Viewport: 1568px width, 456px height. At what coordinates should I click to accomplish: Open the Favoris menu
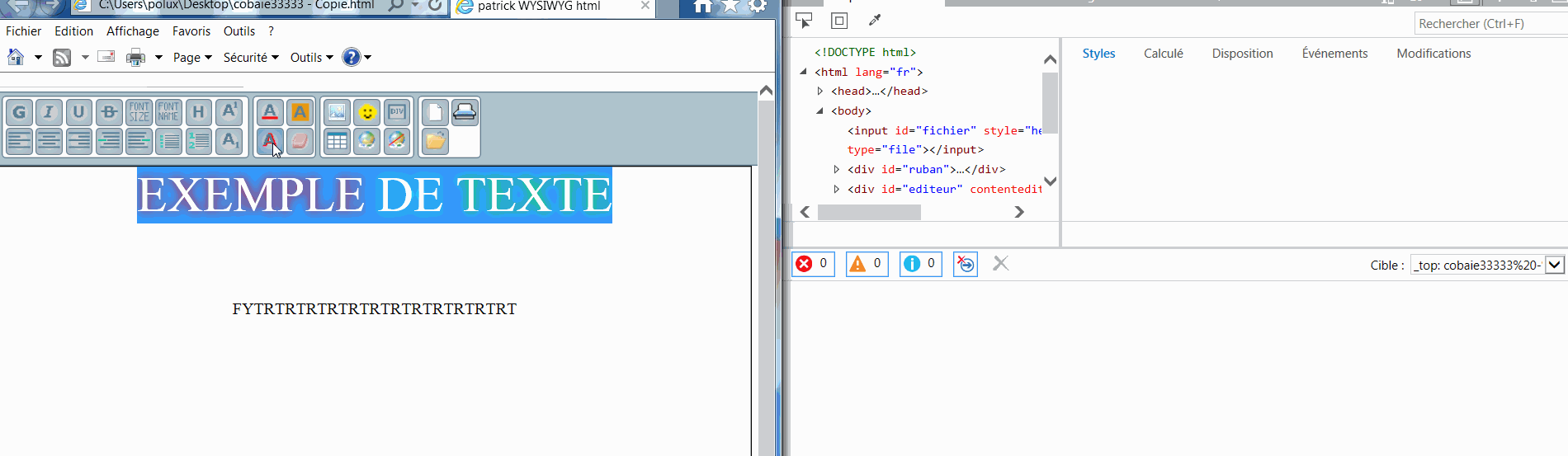191,31
